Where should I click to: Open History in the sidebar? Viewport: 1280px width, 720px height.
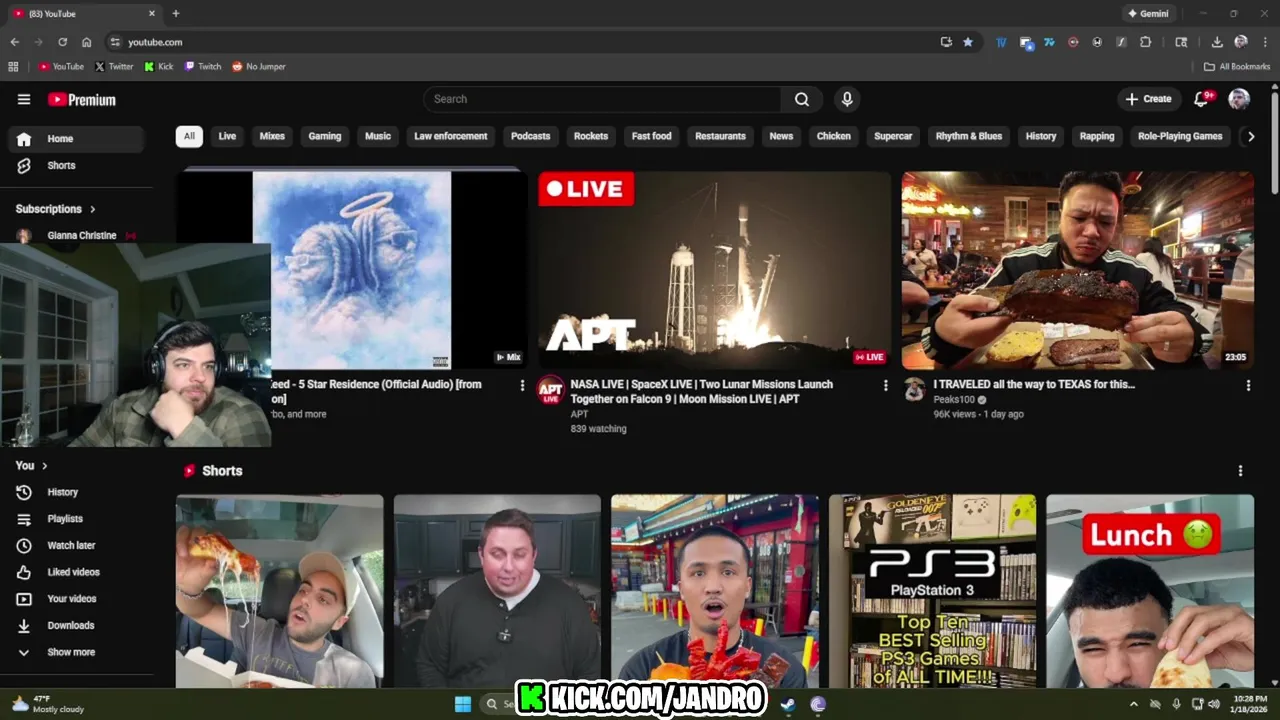[x=76, y=492]
